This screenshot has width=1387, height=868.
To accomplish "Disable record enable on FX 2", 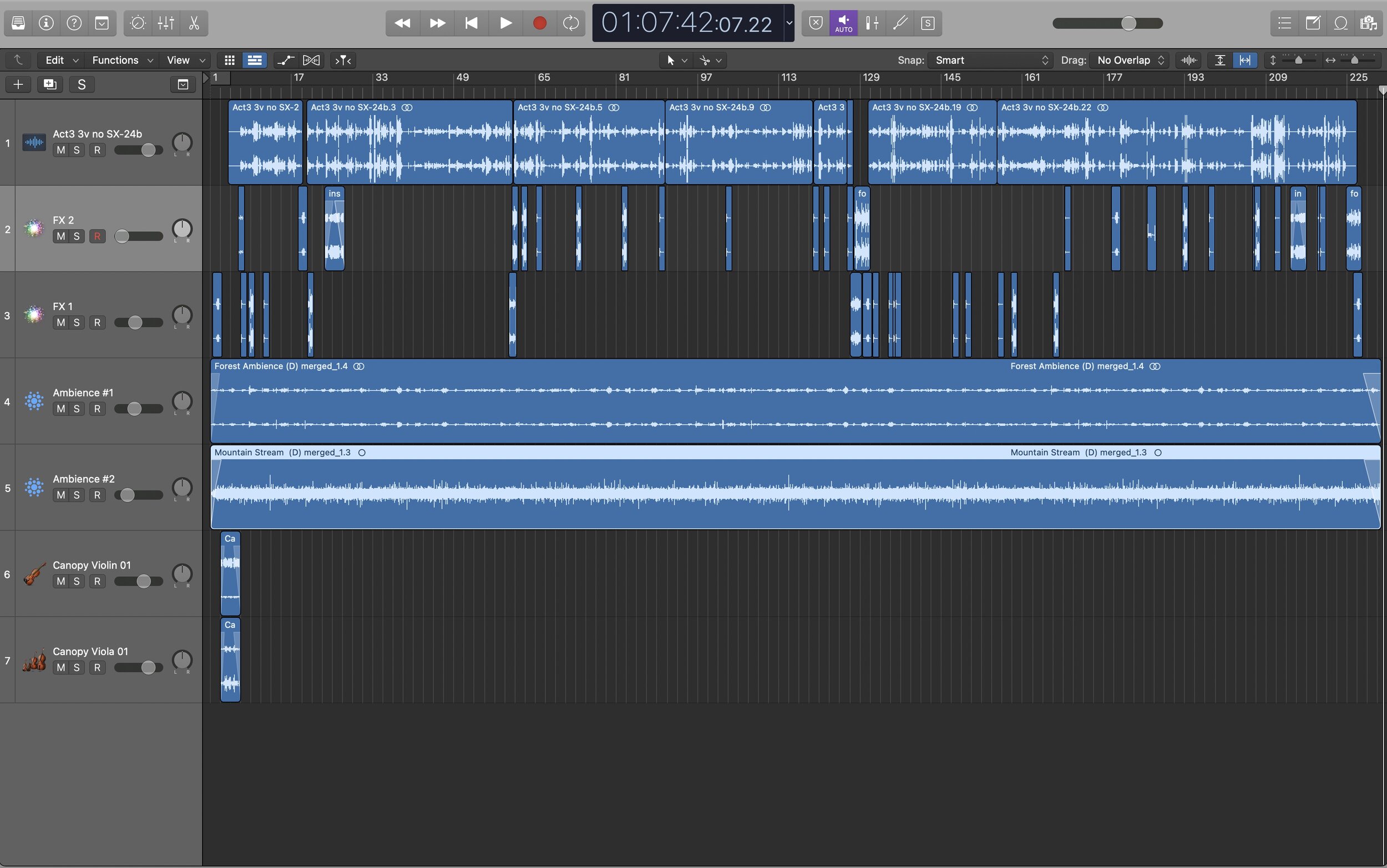I will point(97,236).
